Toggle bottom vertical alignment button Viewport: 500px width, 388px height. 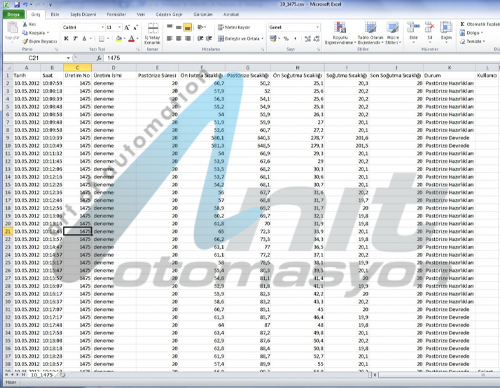tap(188, 28)
